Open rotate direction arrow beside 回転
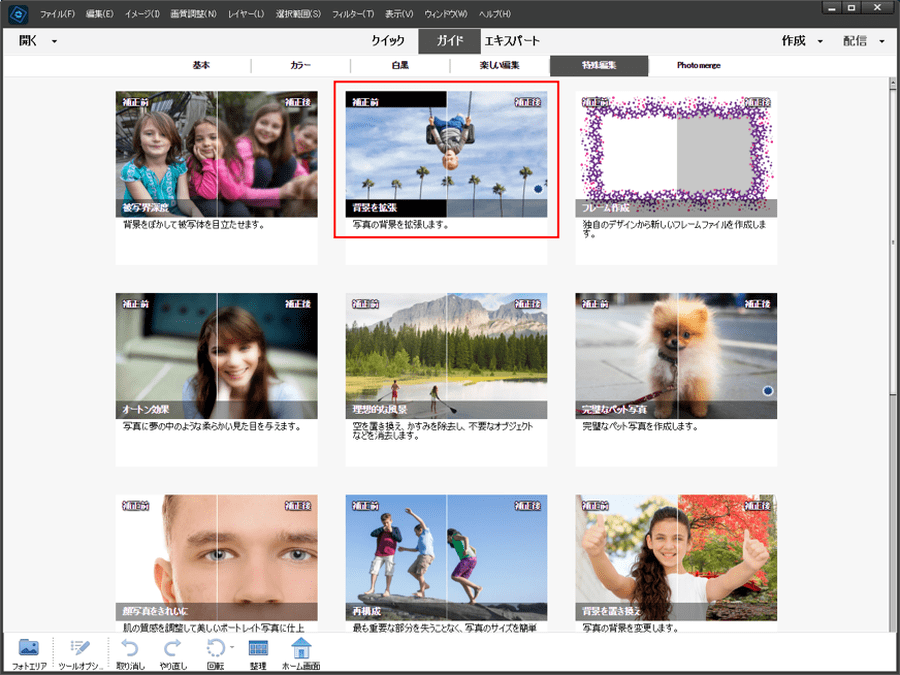This screenshot has width=900, height=675. pyautogui.click(x=232, y=647)
